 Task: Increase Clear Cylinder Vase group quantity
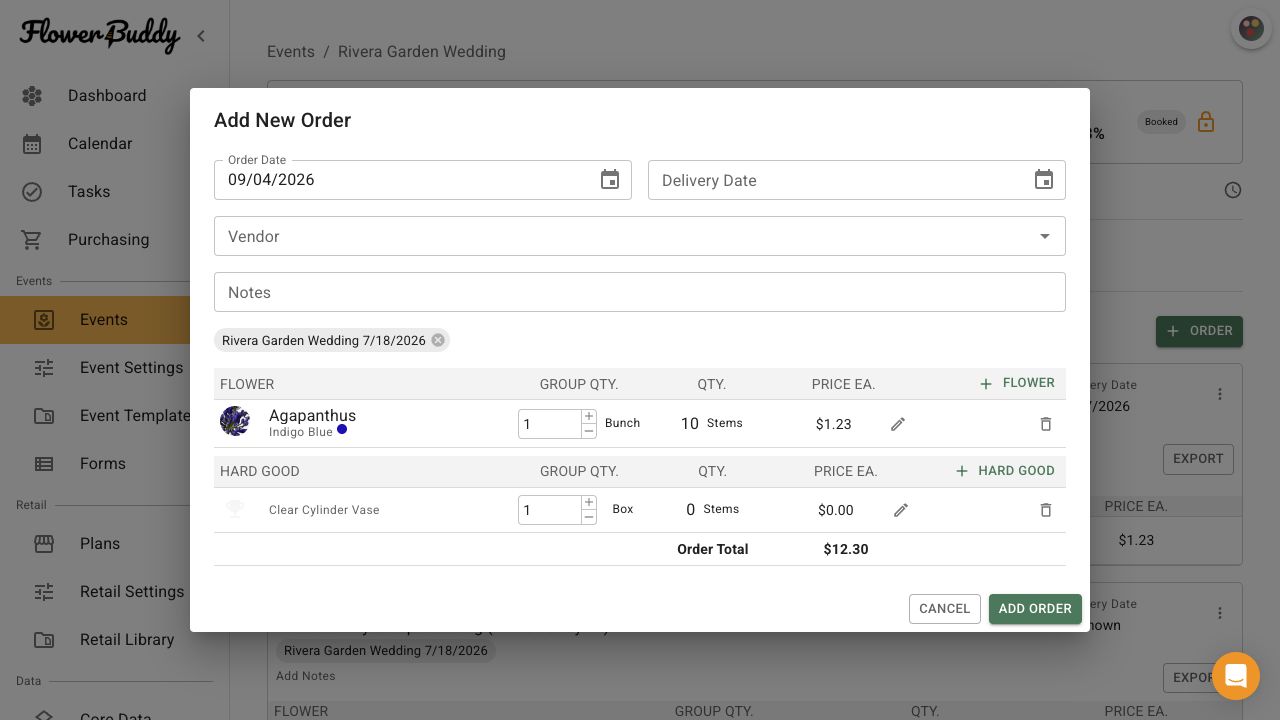pyautogui.click(x=589, y=503)
